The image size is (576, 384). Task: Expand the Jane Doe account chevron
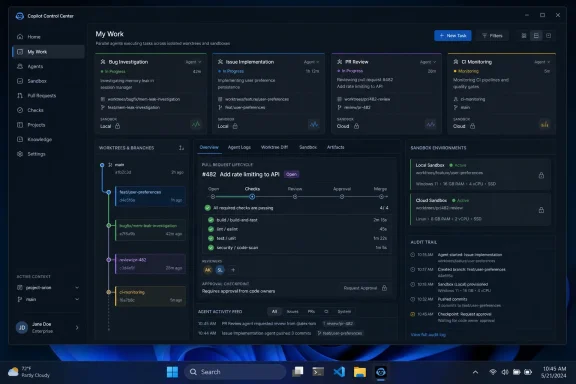(x=77, y=327)
